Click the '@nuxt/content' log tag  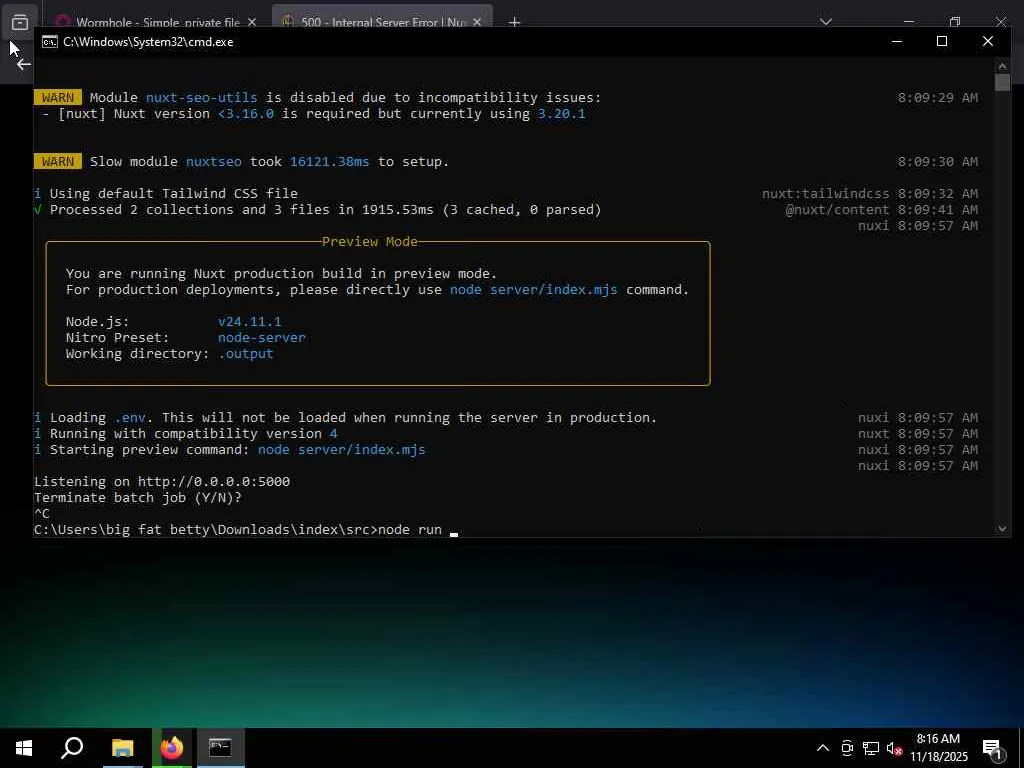837,209
